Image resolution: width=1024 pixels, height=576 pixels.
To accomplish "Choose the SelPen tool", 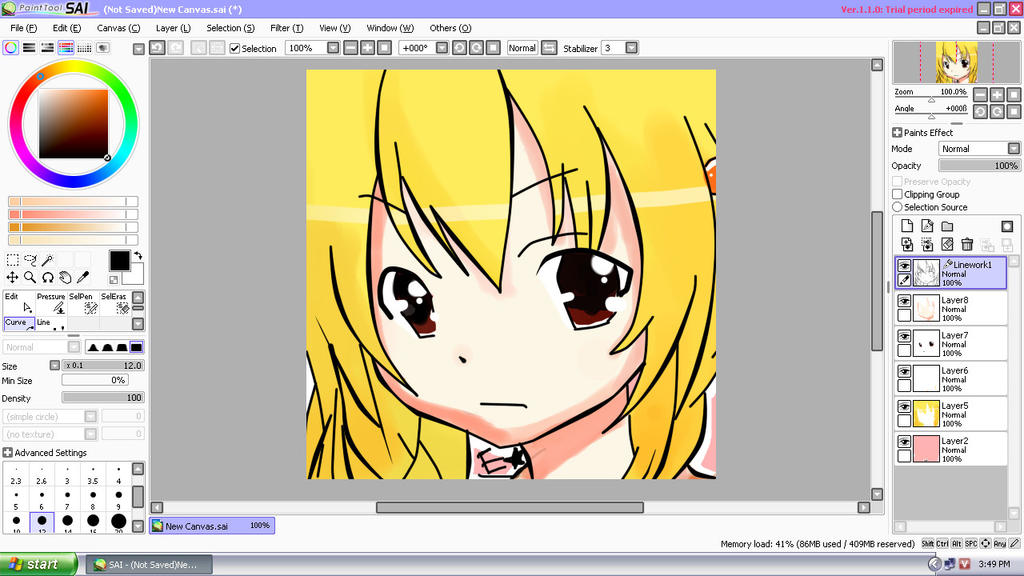I will click(x=83, y=303).
